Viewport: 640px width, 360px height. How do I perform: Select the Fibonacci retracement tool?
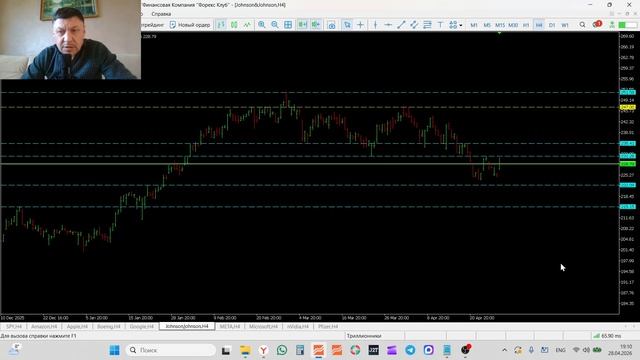coord(427,25)
